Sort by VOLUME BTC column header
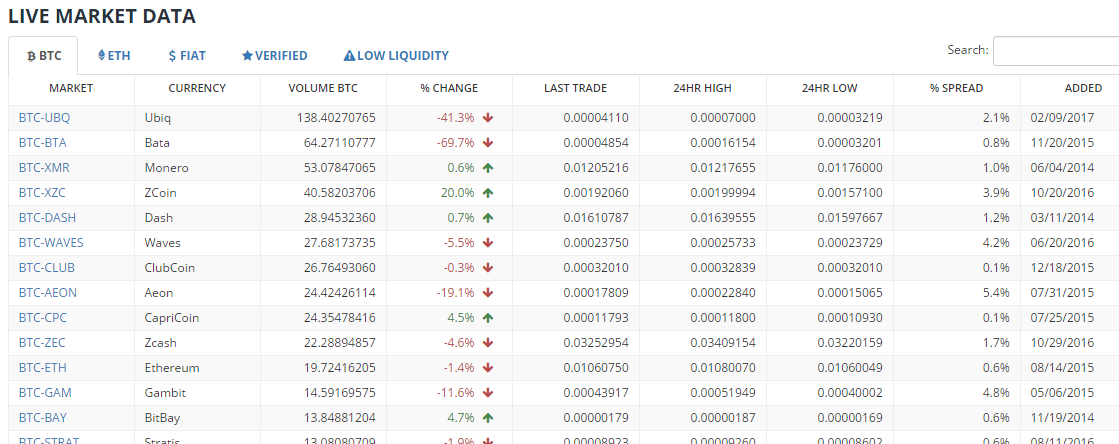1119x444 pixels. [x=323, y=89]
